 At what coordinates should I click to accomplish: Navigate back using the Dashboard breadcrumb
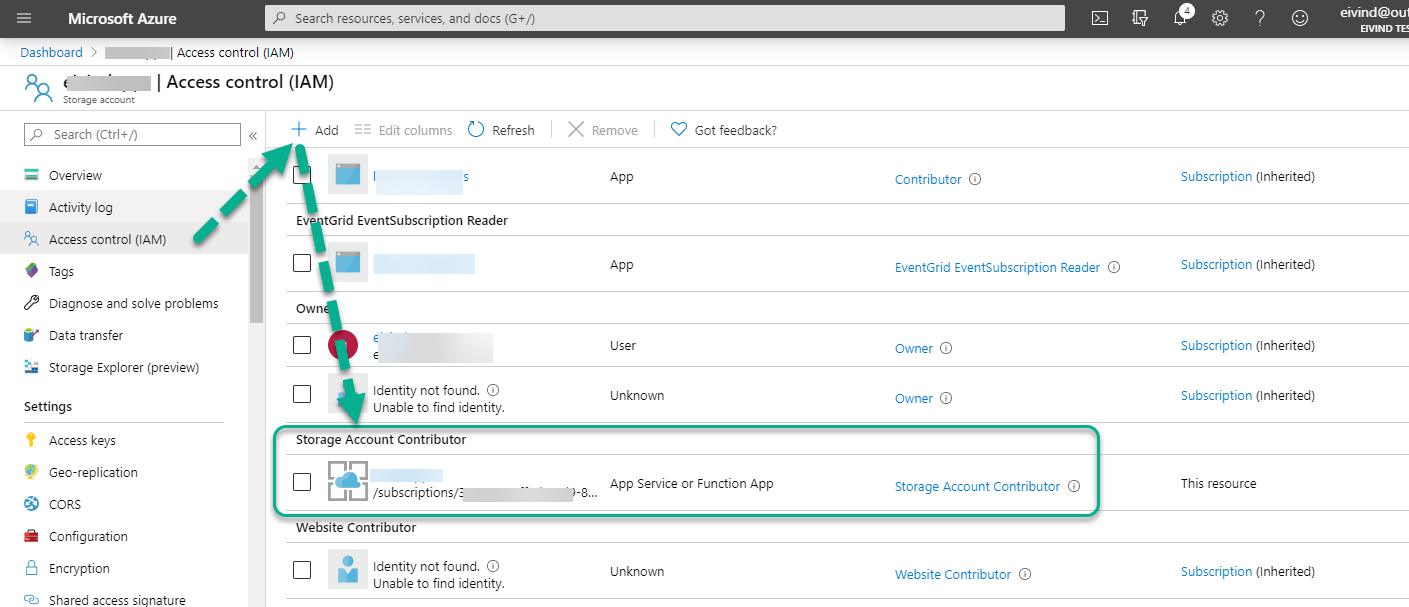pos(51,52)
